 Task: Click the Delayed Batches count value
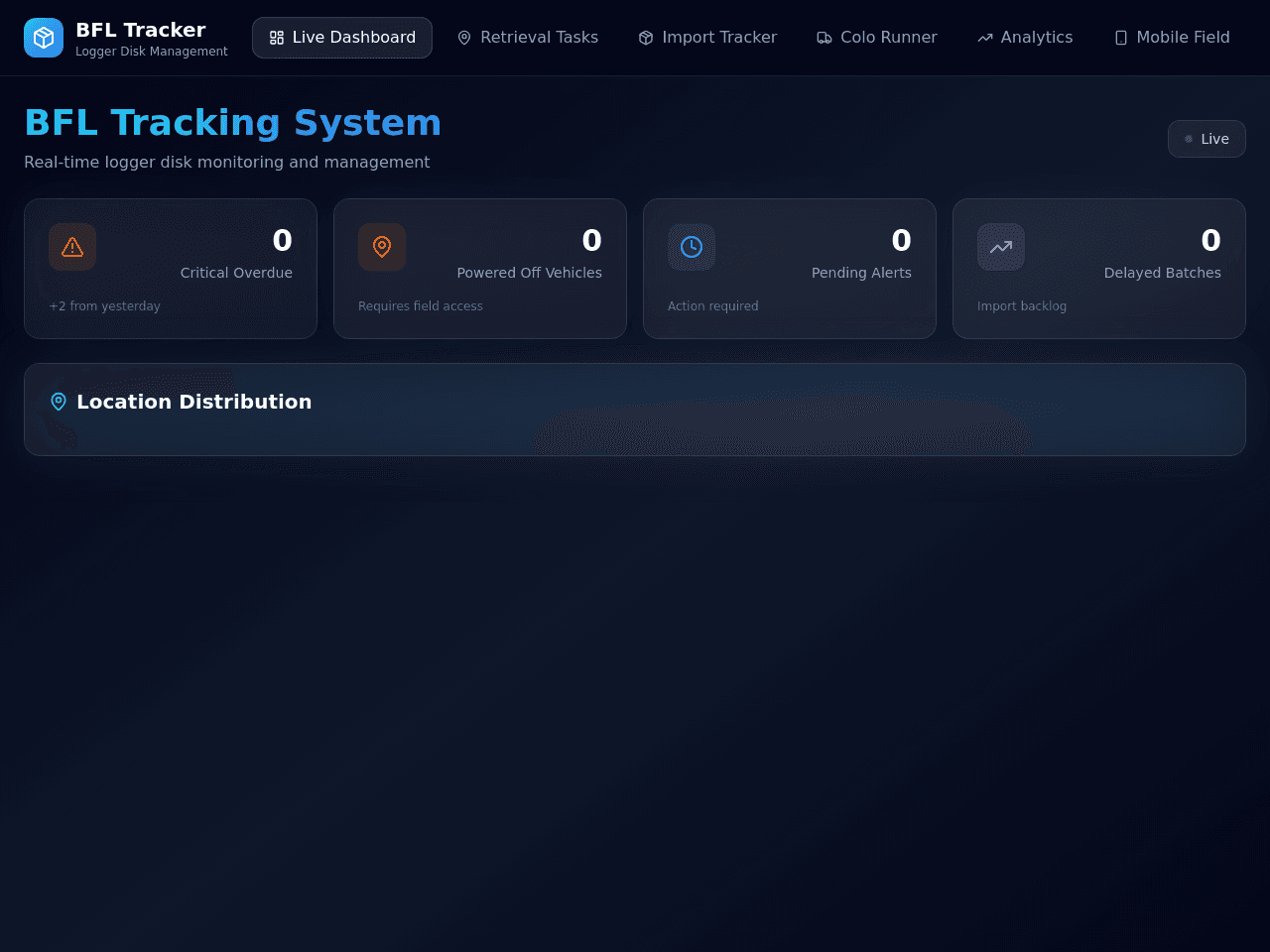pyautogui.click(x=1211, y=240)
